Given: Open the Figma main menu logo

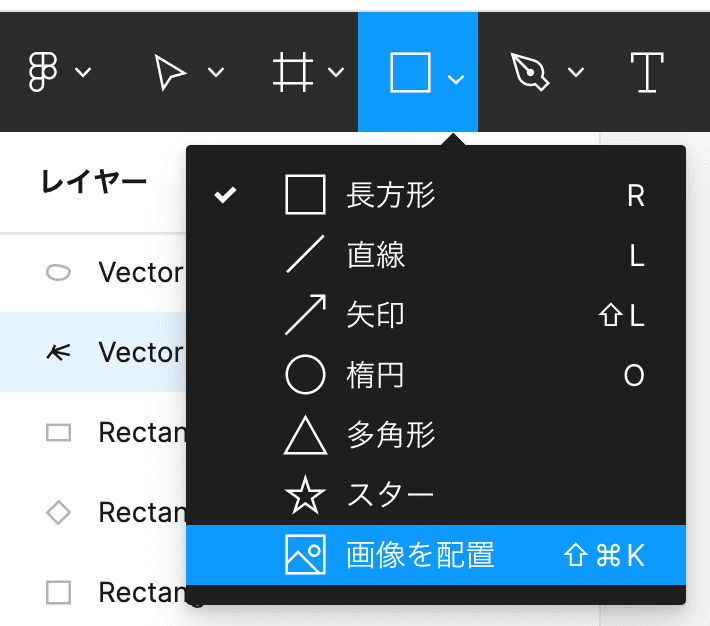Looking at the screenshot, I should click(x=43, y=72).
